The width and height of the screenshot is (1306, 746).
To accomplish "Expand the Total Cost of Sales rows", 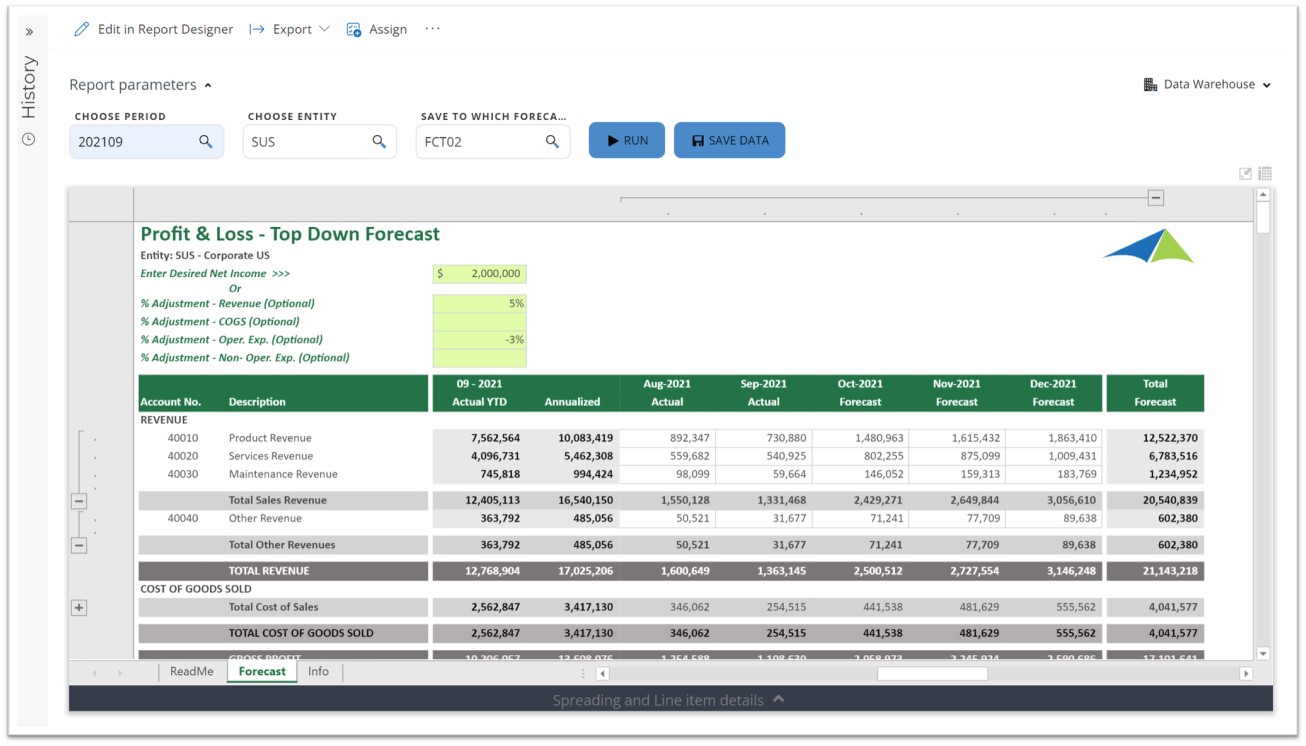I will tap(79, 607).
